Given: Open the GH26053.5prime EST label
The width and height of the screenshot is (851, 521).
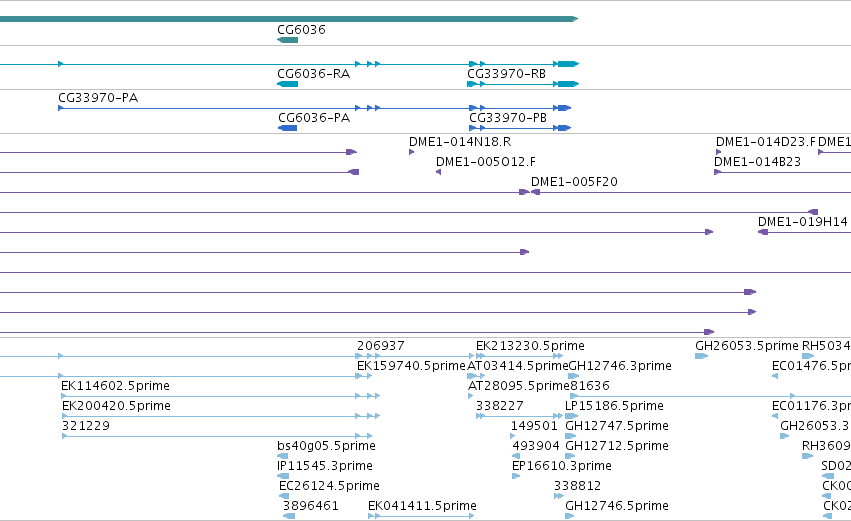Looking at the screenshot, I should point(747,346).
